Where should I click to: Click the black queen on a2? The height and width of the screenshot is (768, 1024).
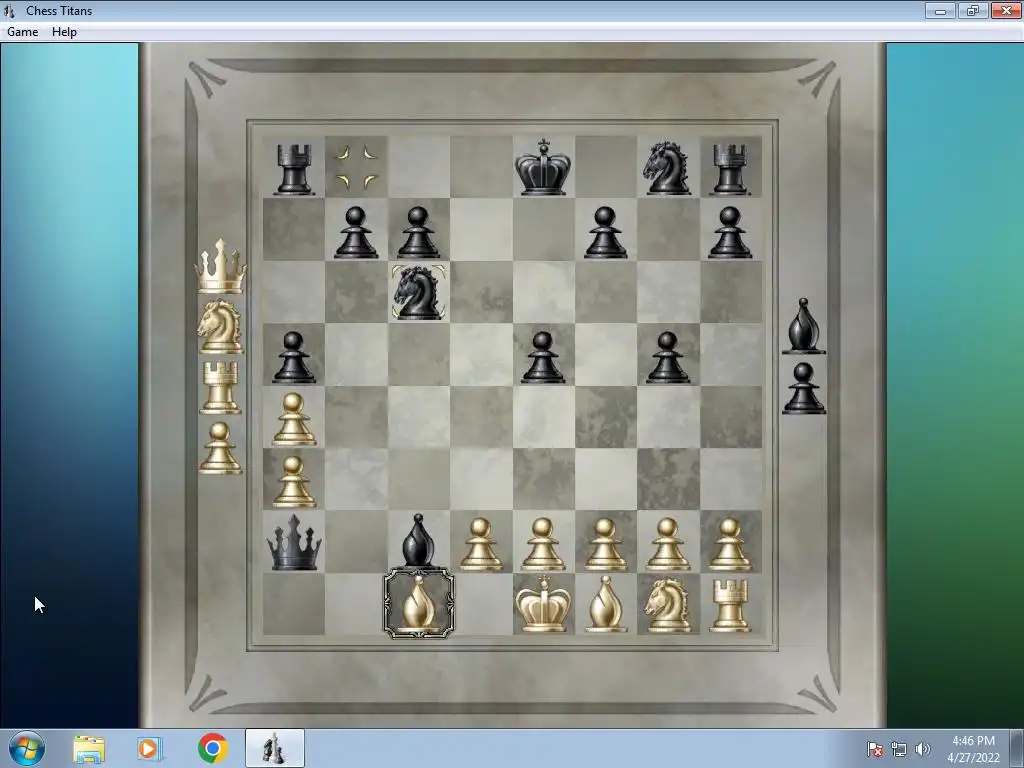(x=294, y=542)
